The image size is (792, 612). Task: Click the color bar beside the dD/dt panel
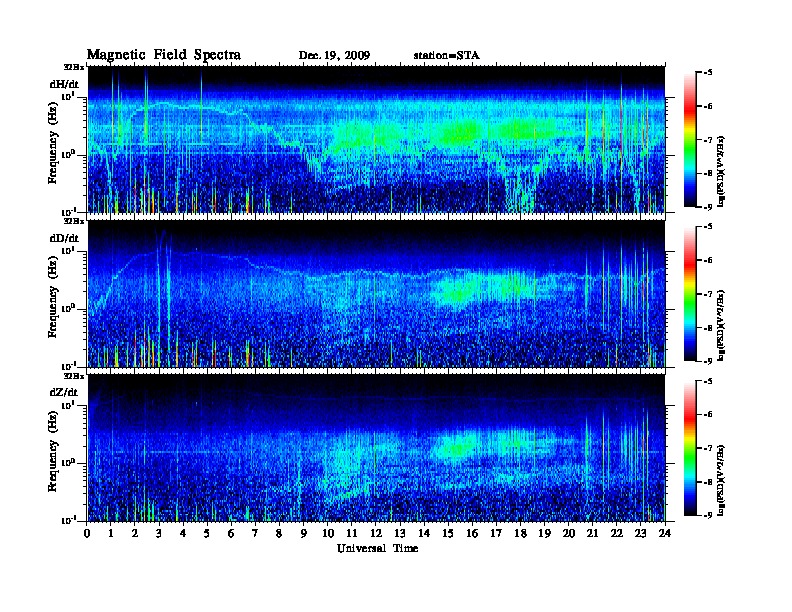pos(690,293)
